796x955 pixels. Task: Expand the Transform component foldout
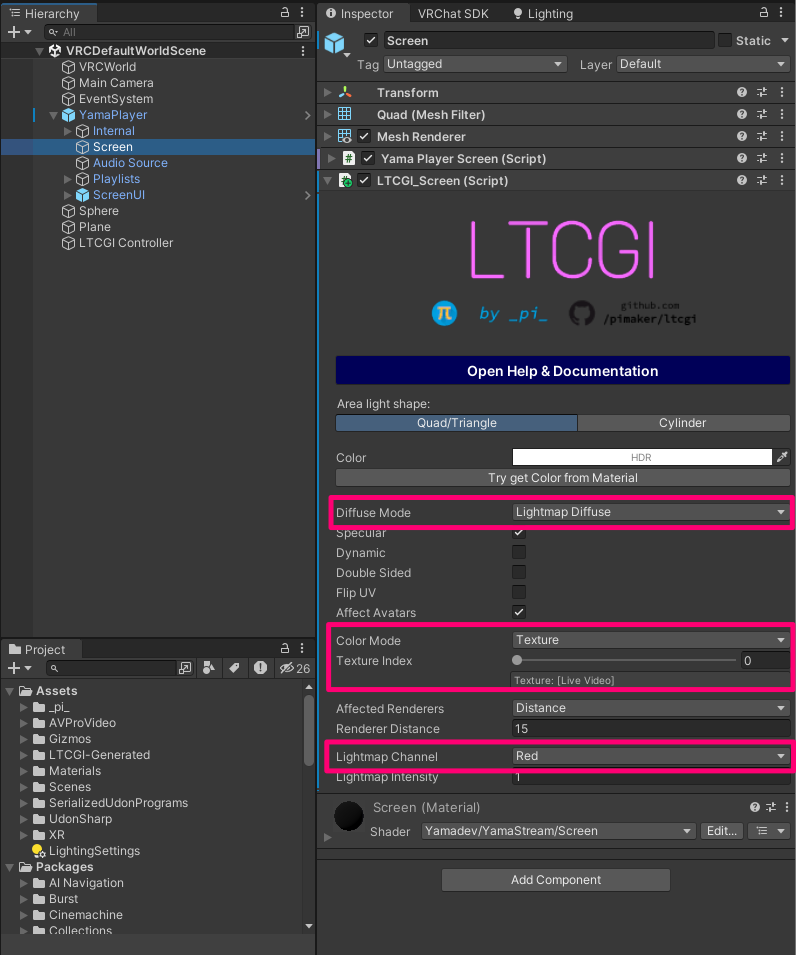click(328, 93)
